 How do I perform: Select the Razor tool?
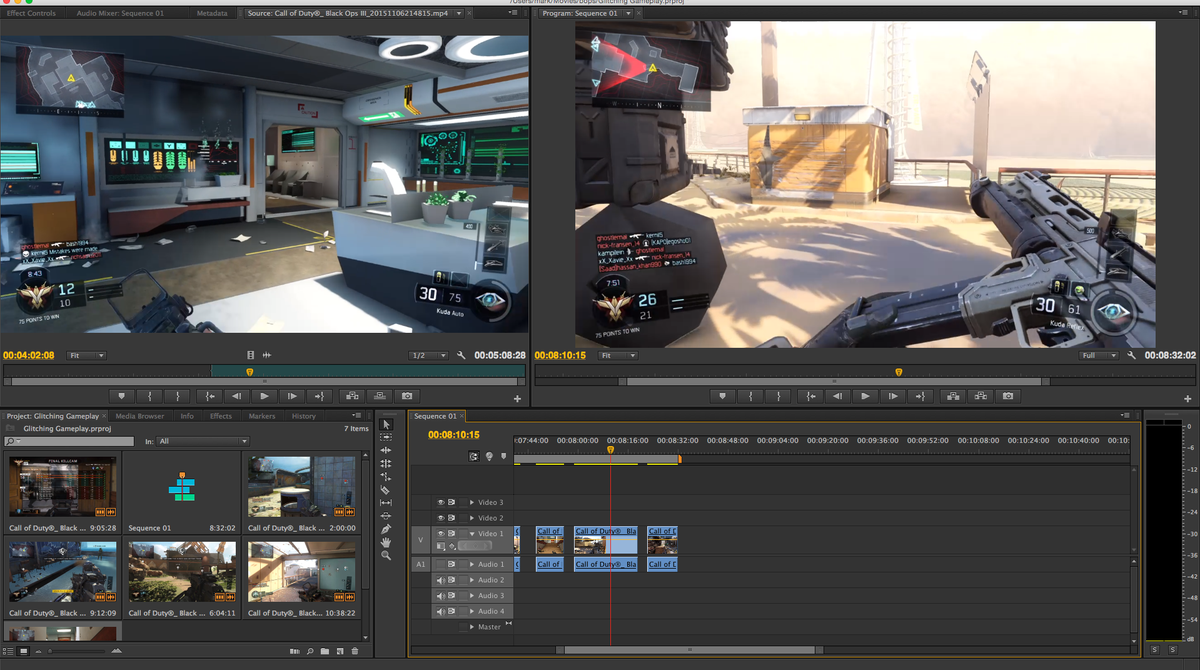[386, 490]
